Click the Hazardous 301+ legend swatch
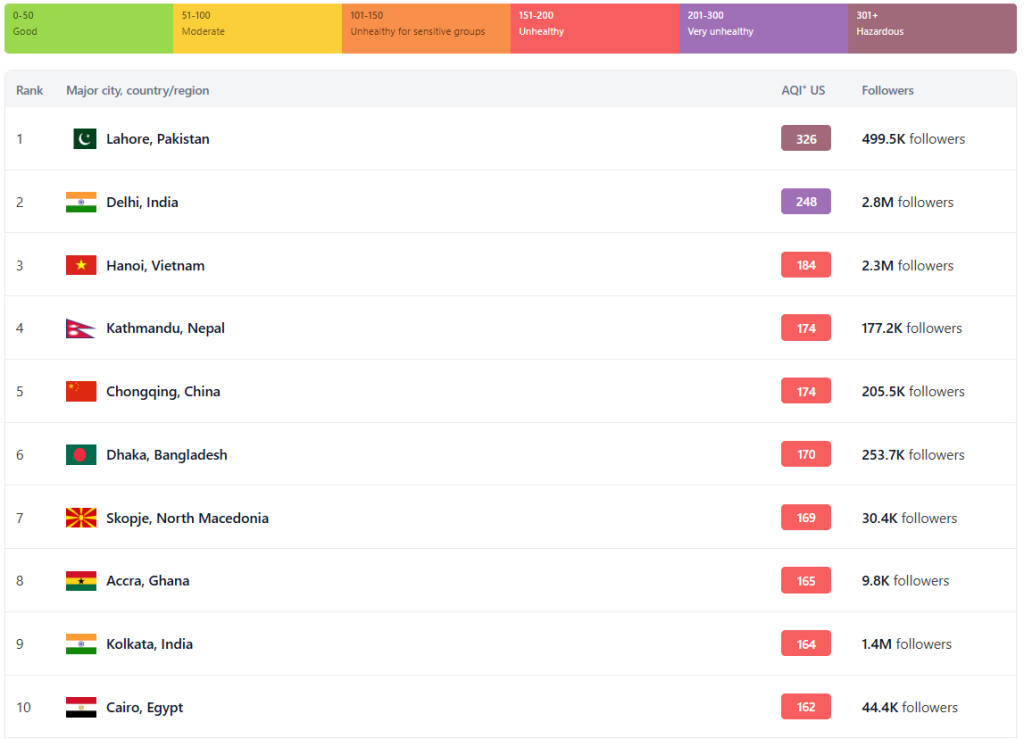1024x739 pixels. point(932,28)
